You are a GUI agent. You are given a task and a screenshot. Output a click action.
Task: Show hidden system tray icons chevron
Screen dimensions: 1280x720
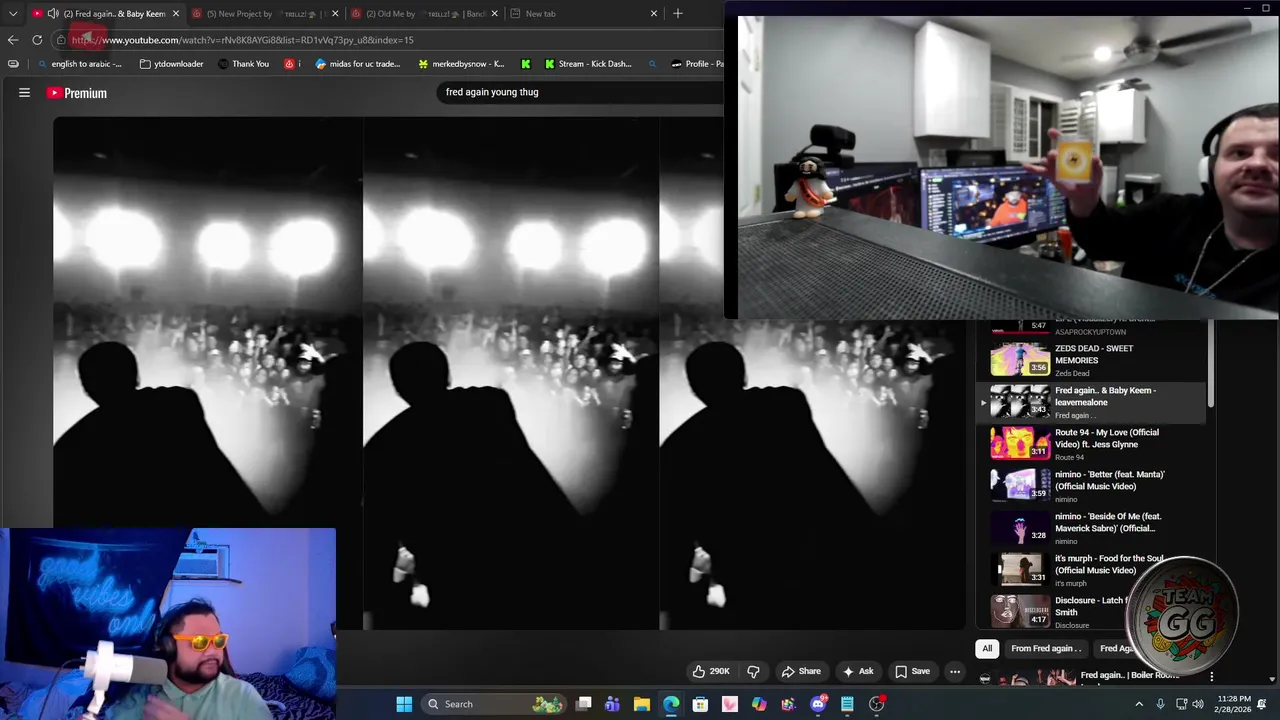pos(1138,704)
